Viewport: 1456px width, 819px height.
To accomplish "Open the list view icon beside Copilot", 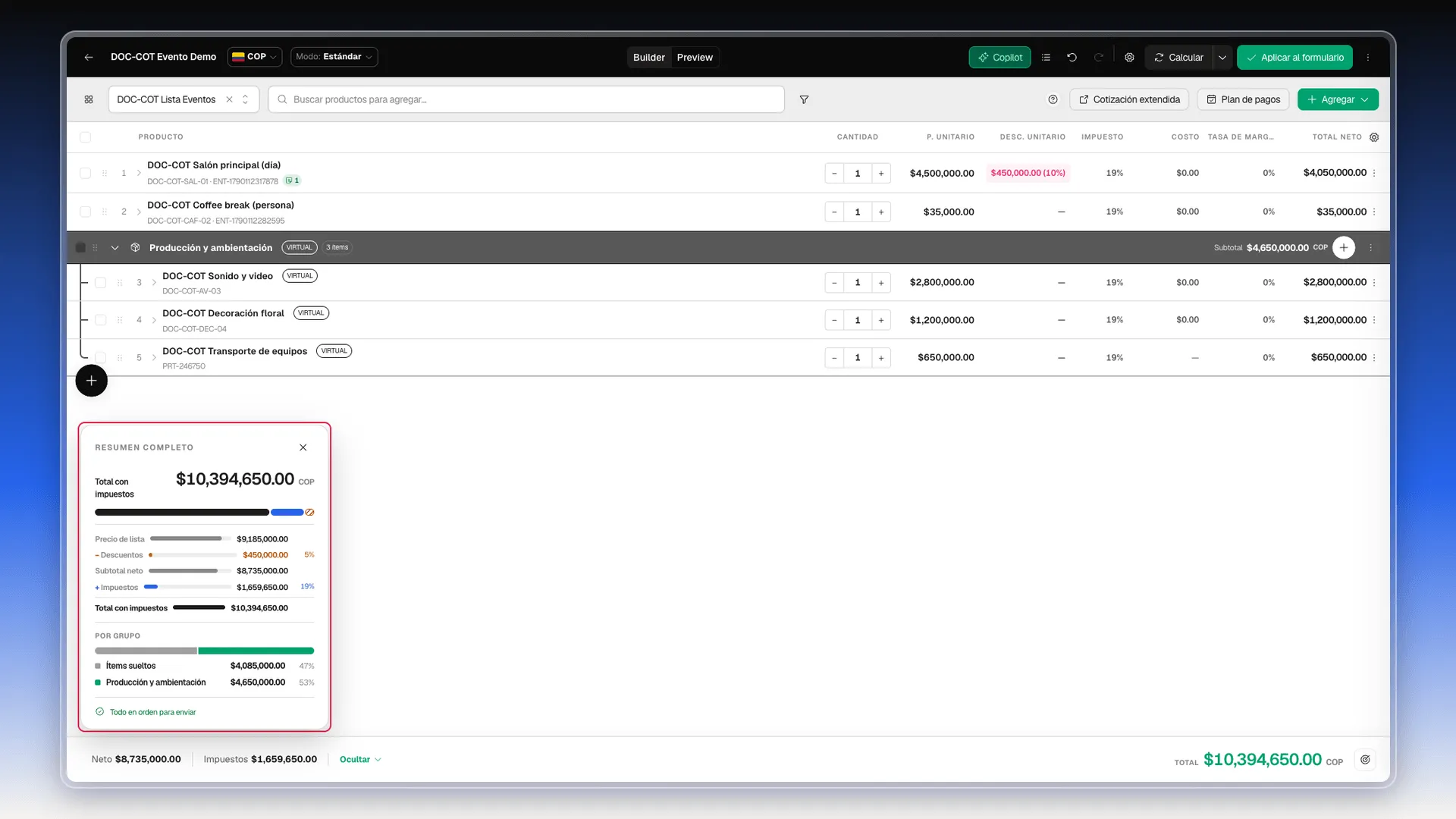I will click(x=1046, y=57).
